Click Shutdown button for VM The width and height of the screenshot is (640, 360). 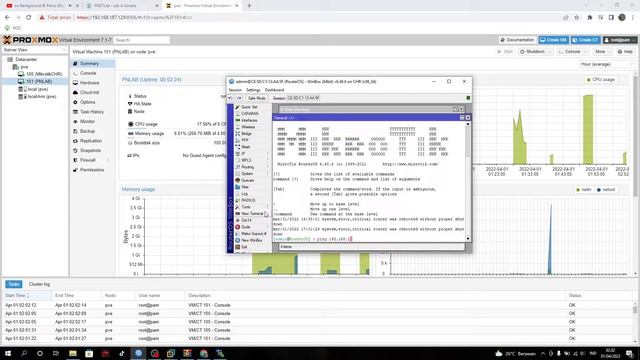click(x=533, y=52)
